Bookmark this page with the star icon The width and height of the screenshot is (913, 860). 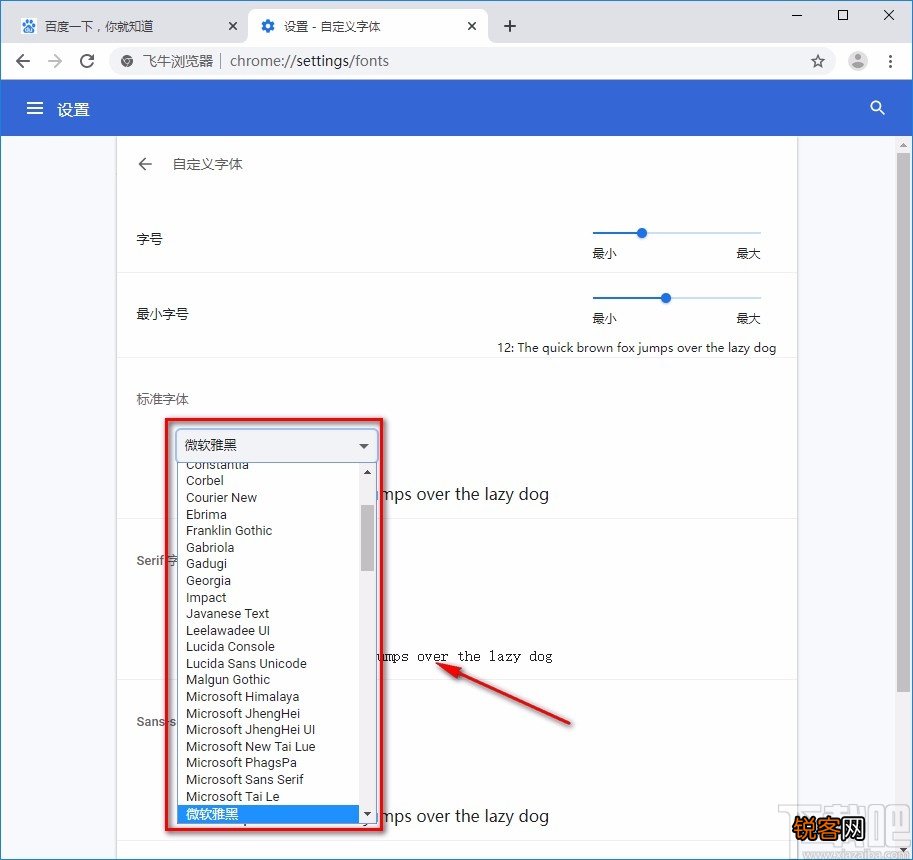[818, 61]
